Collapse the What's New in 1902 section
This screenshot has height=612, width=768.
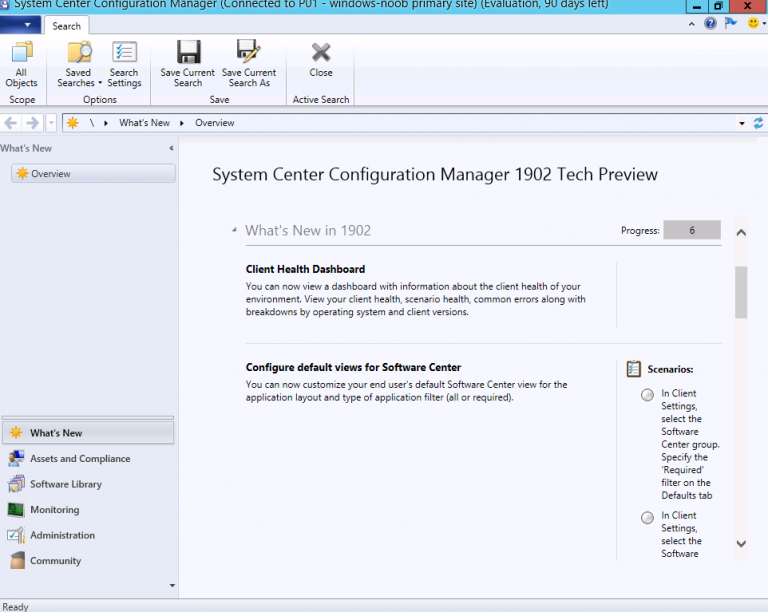[234, 230]
